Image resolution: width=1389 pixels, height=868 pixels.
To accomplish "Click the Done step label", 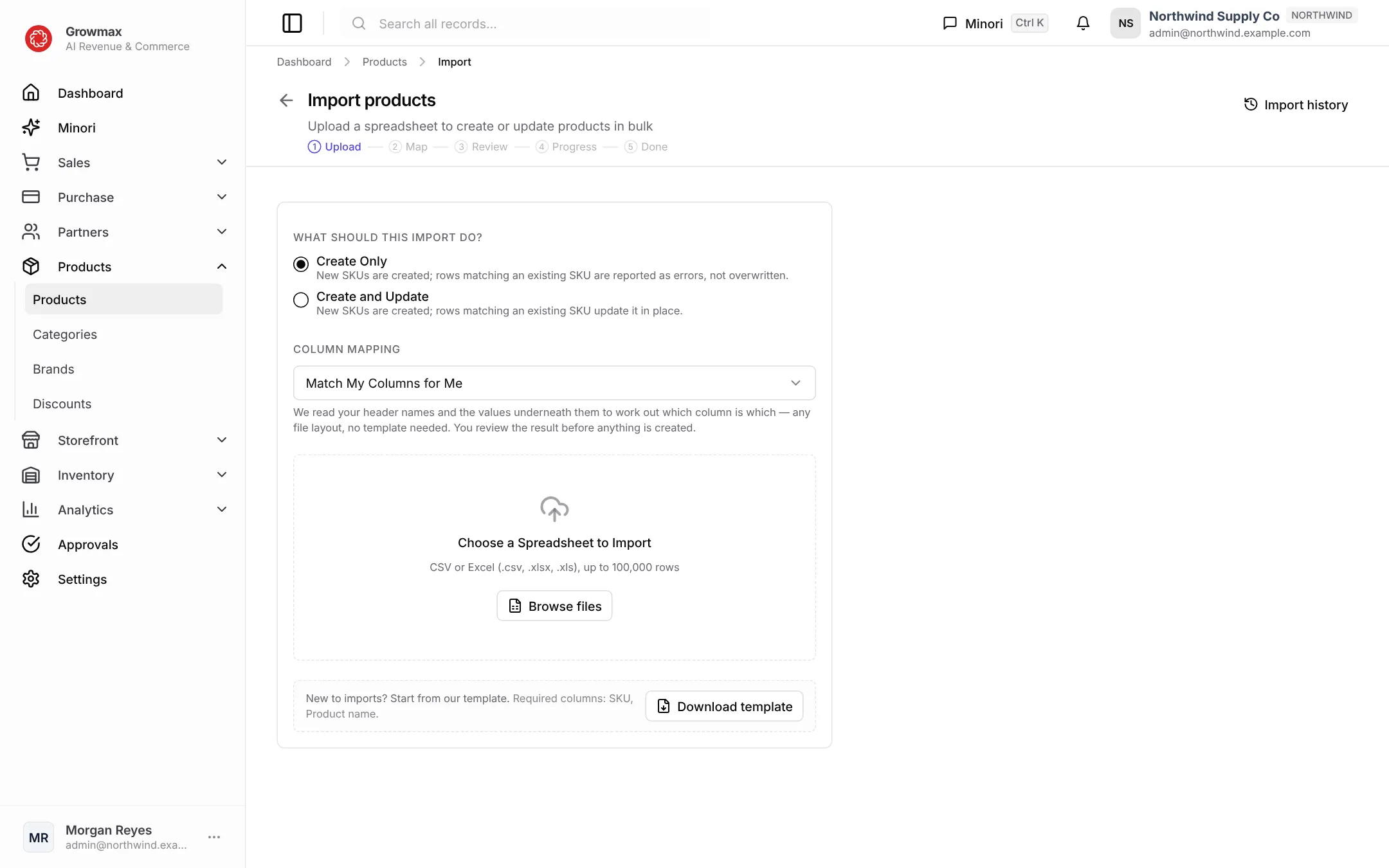I will 654,147.
